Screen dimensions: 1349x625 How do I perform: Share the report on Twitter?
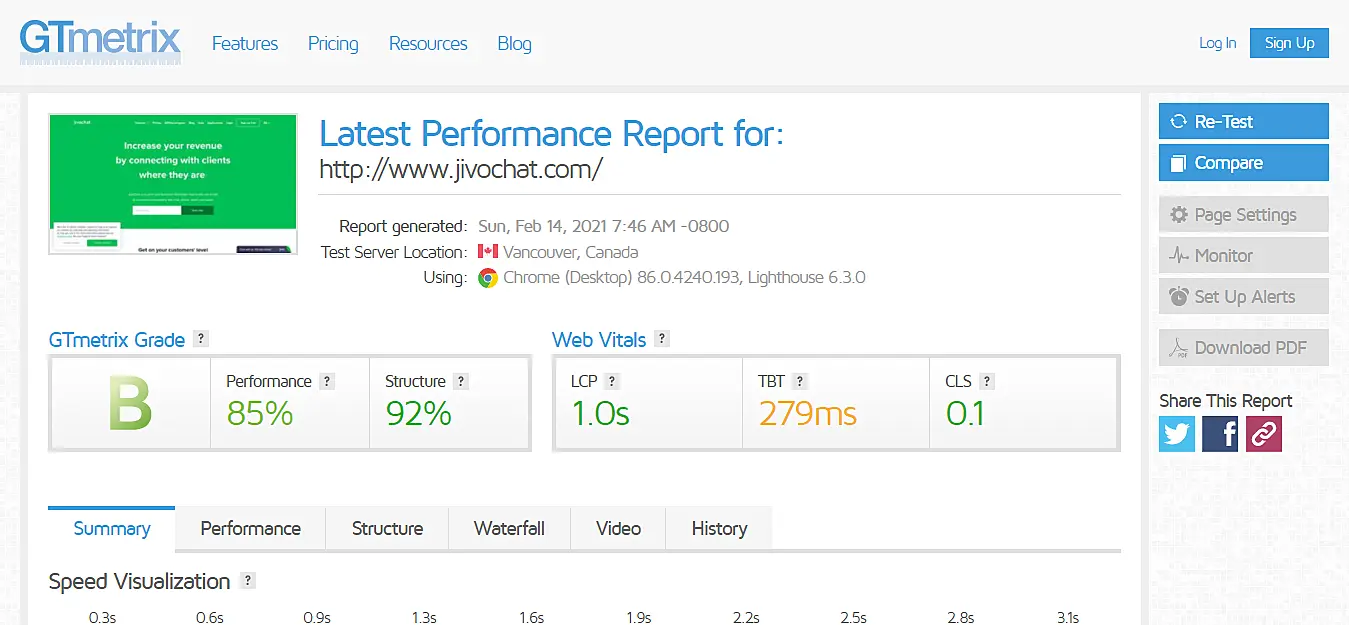tap(1176, 434)
